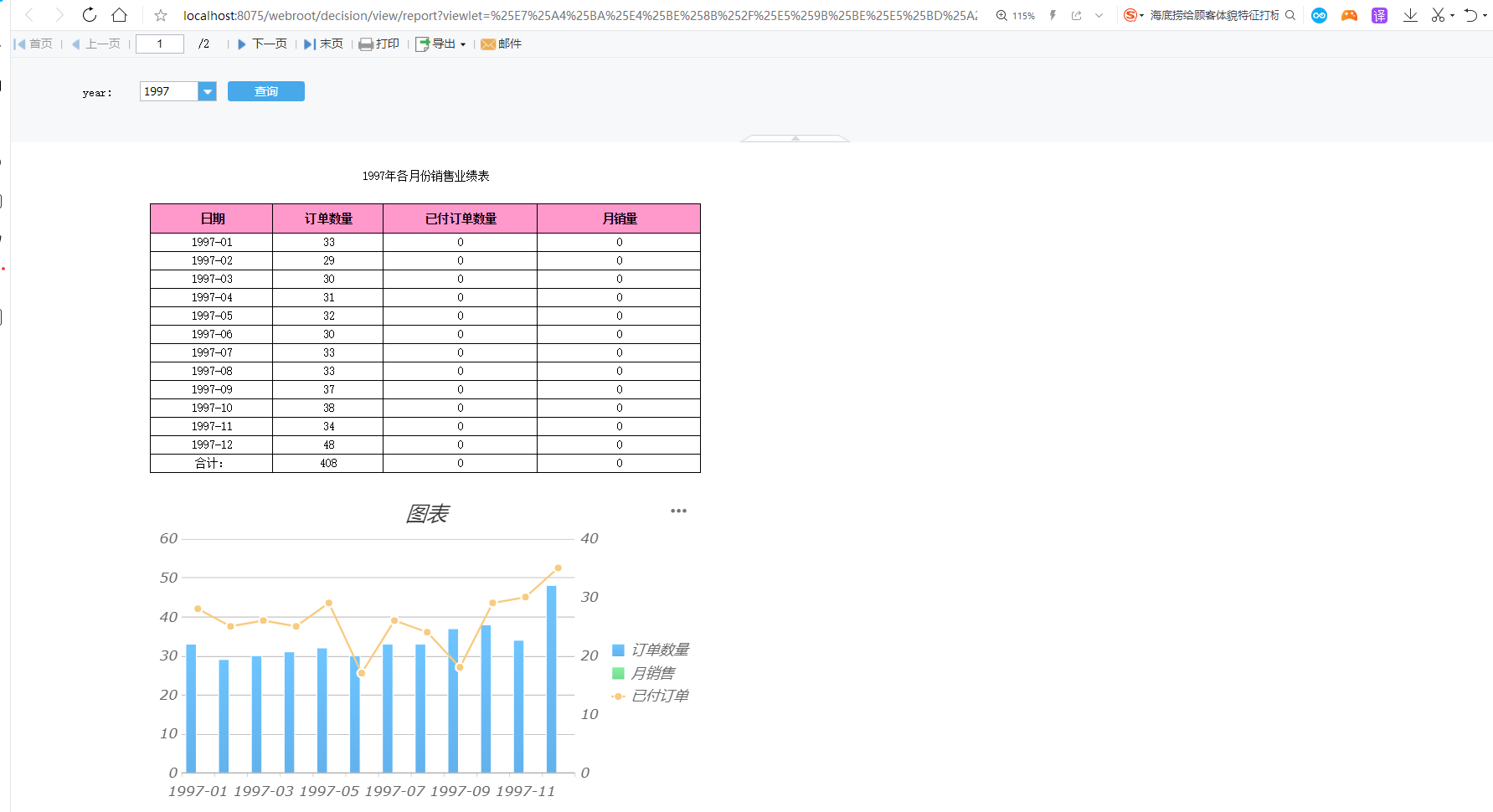Screen dimensions: 1493x812
Task: Click the year value field 1997
Action: point(169,91)
